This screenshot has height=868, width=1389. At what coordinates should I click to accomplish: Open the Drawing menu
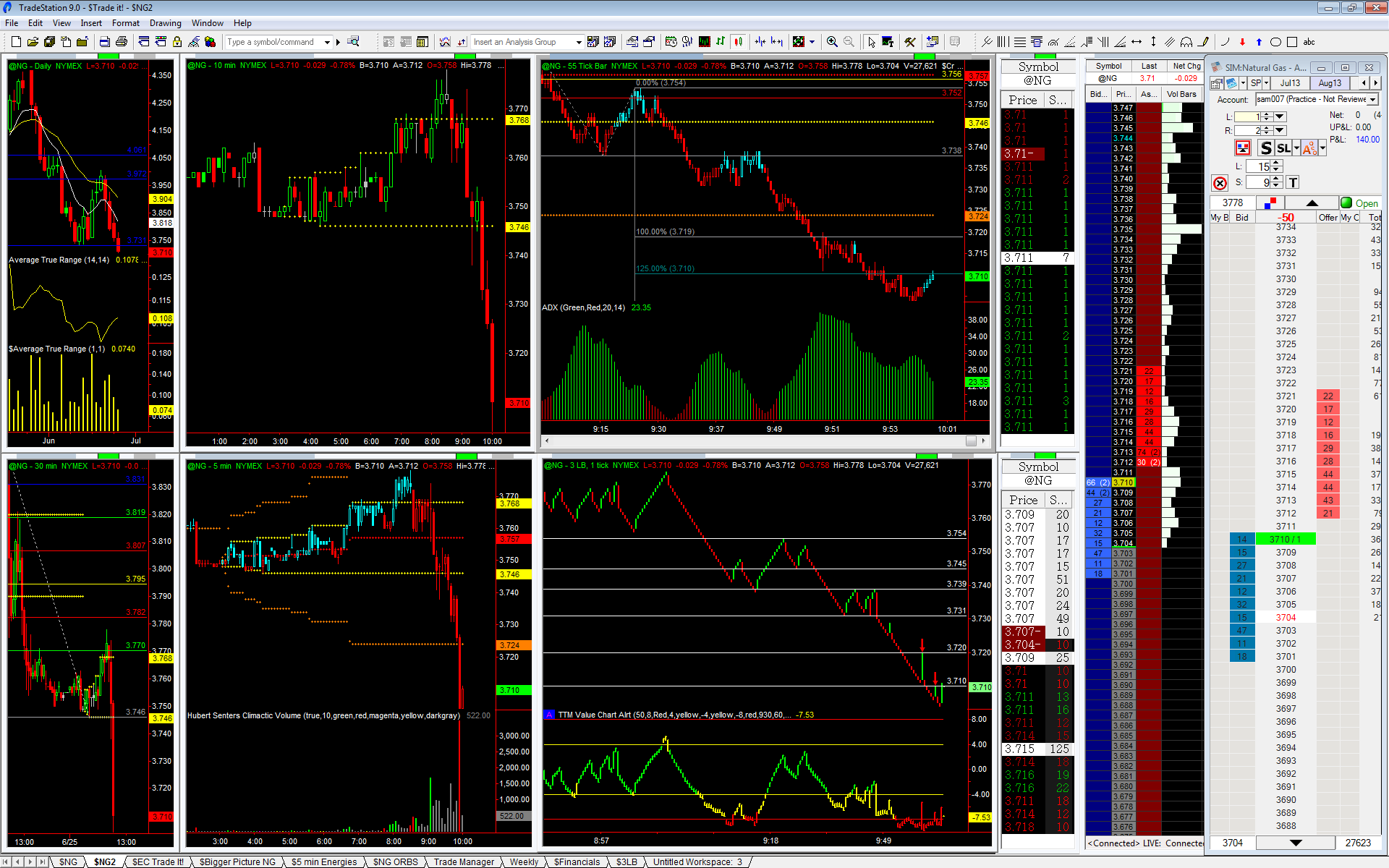tap(166, 23)
